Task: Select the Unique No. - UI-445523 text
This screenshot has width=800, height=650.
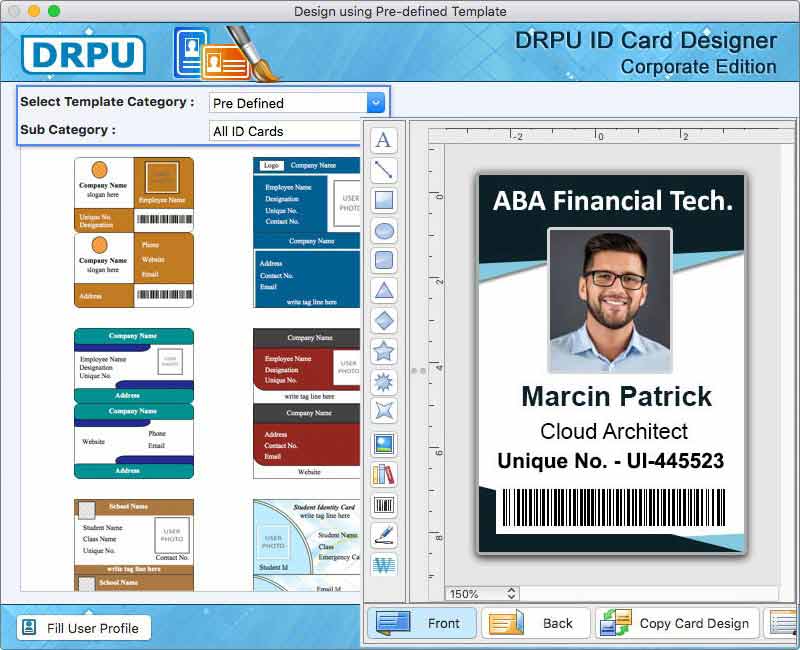Action: coord(611,461)
